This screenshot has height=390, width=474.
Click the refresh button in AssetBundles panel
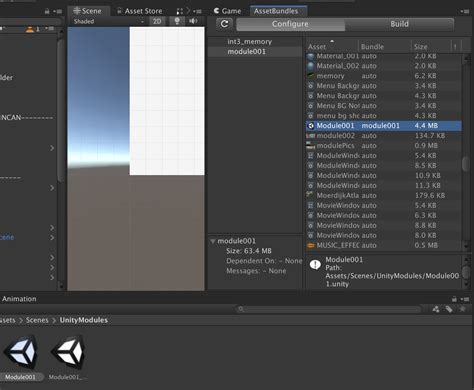coord(225,24)
